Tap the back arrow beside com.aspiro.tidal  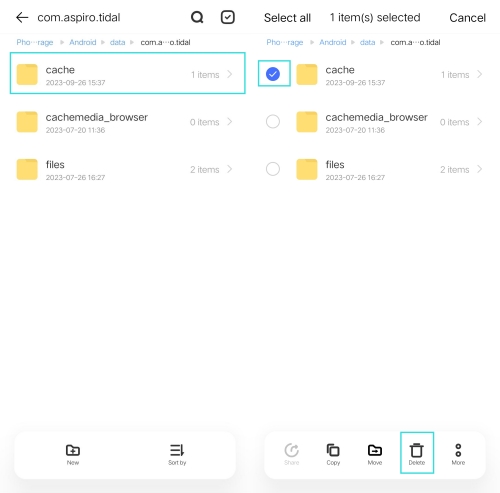pos(22,17)
